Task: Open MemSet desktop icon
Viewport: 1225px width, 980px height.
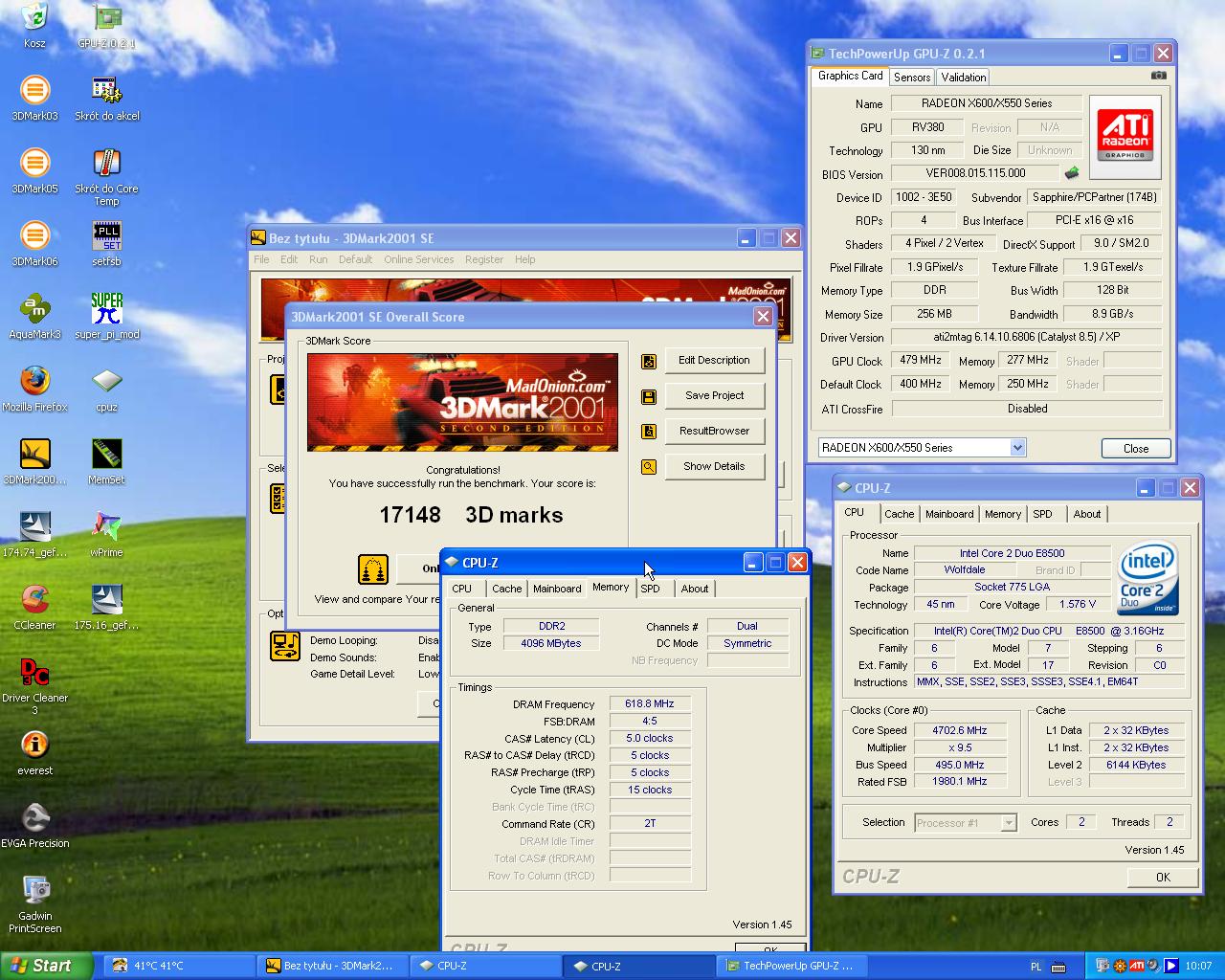Action: 106,461
